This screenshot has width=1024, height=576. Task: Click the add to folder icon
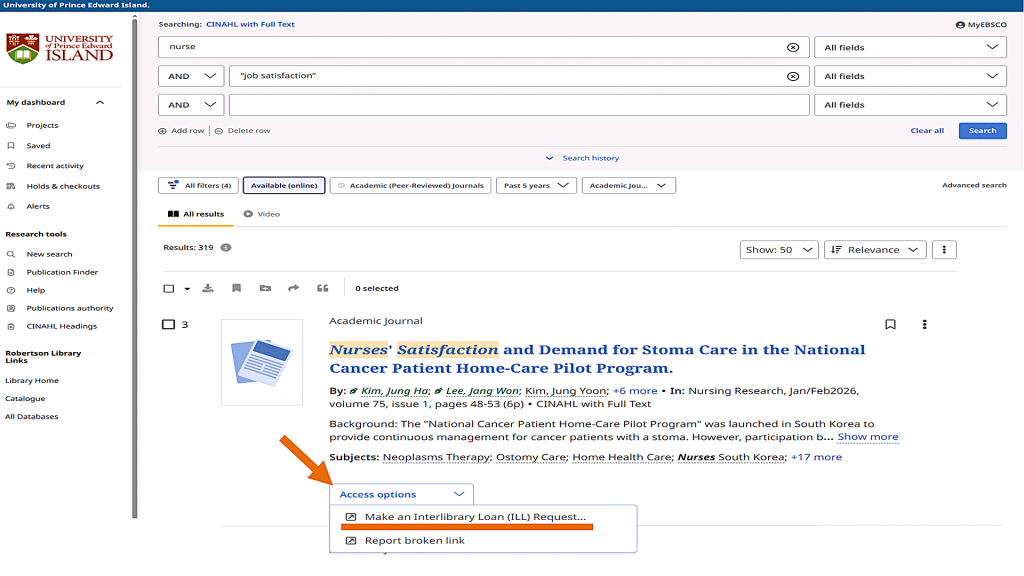pyautogui.click(x=265, y=288)
